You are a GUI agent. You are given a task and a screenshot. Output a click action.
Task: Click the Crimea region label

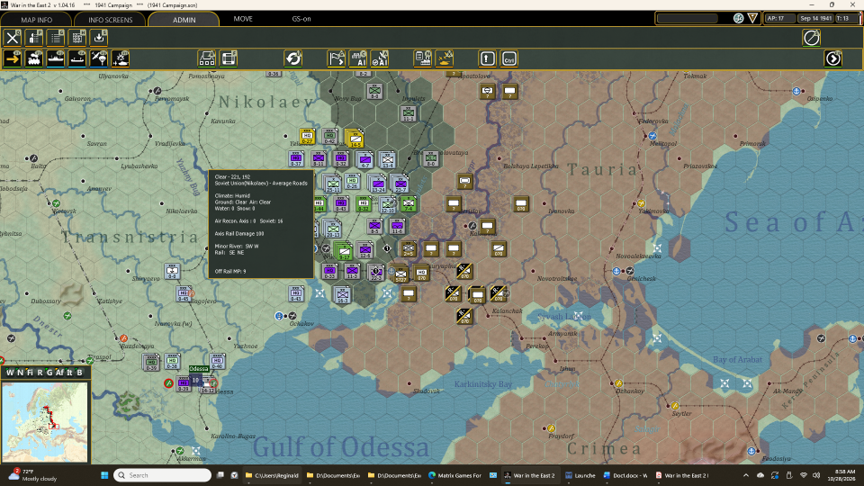pyautogui.click(x=604, y=449)
